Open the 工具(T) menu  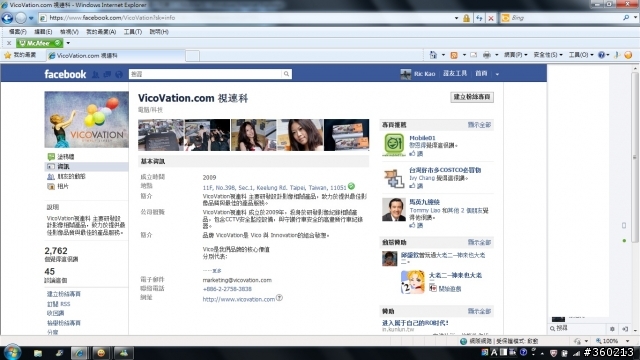coord(133,31)
